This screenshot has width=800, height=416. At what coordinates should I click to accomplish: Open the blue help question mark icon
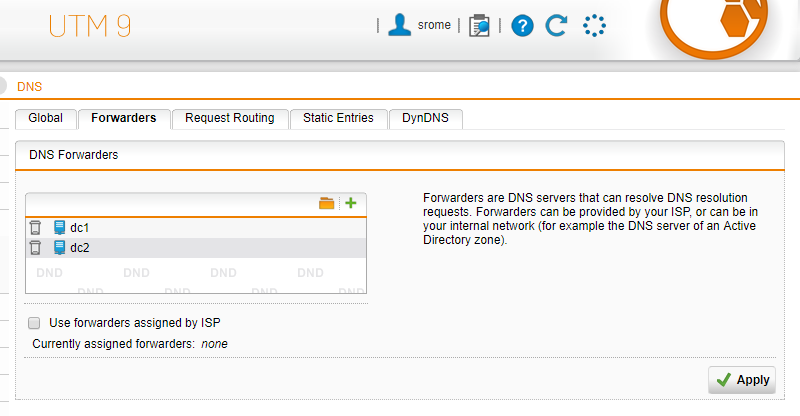pyautogui.click(x=522, y=26)
